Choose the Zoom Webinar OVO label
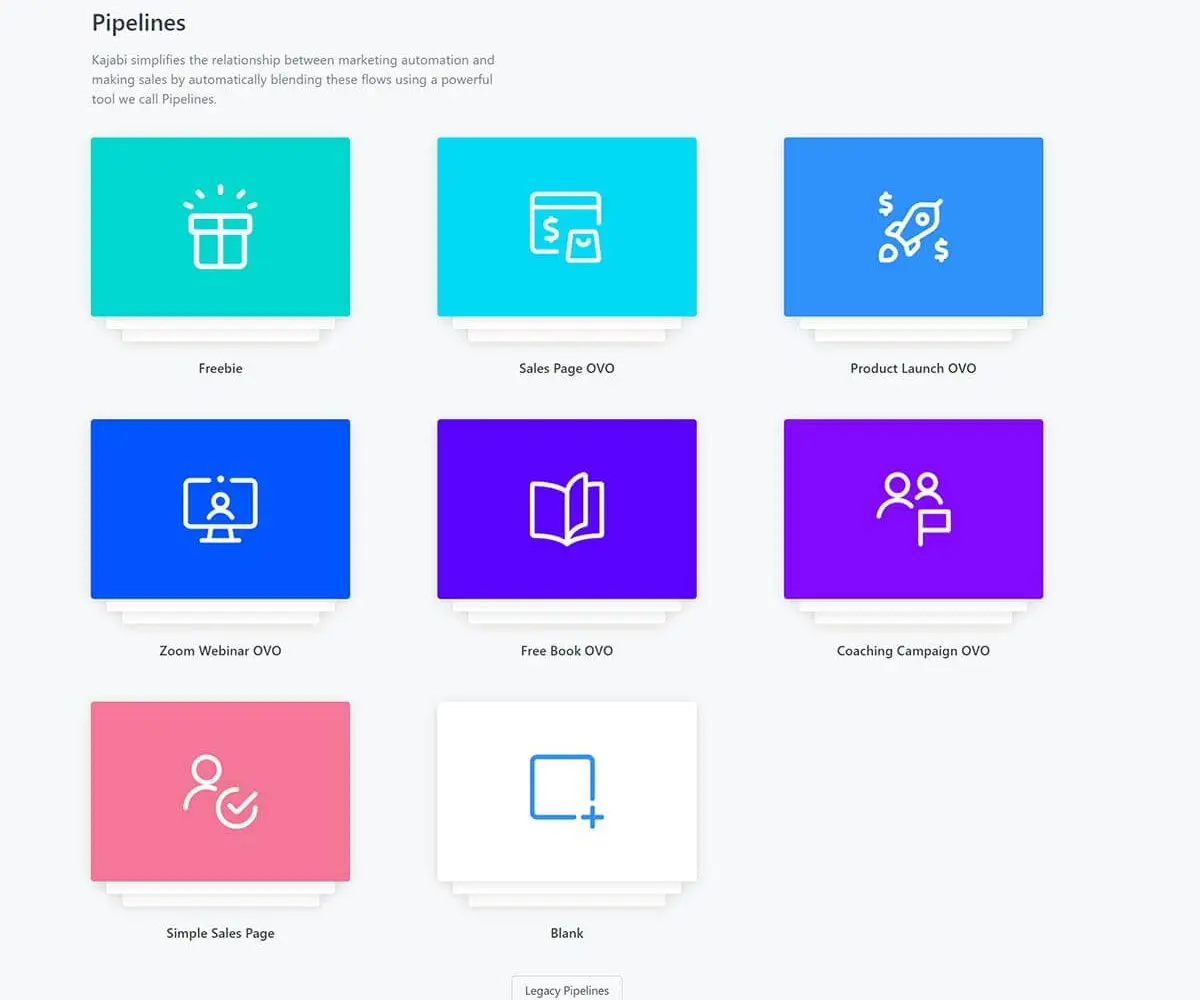The height and width of the screenshot is (1000, 1200). pos(220,651)
